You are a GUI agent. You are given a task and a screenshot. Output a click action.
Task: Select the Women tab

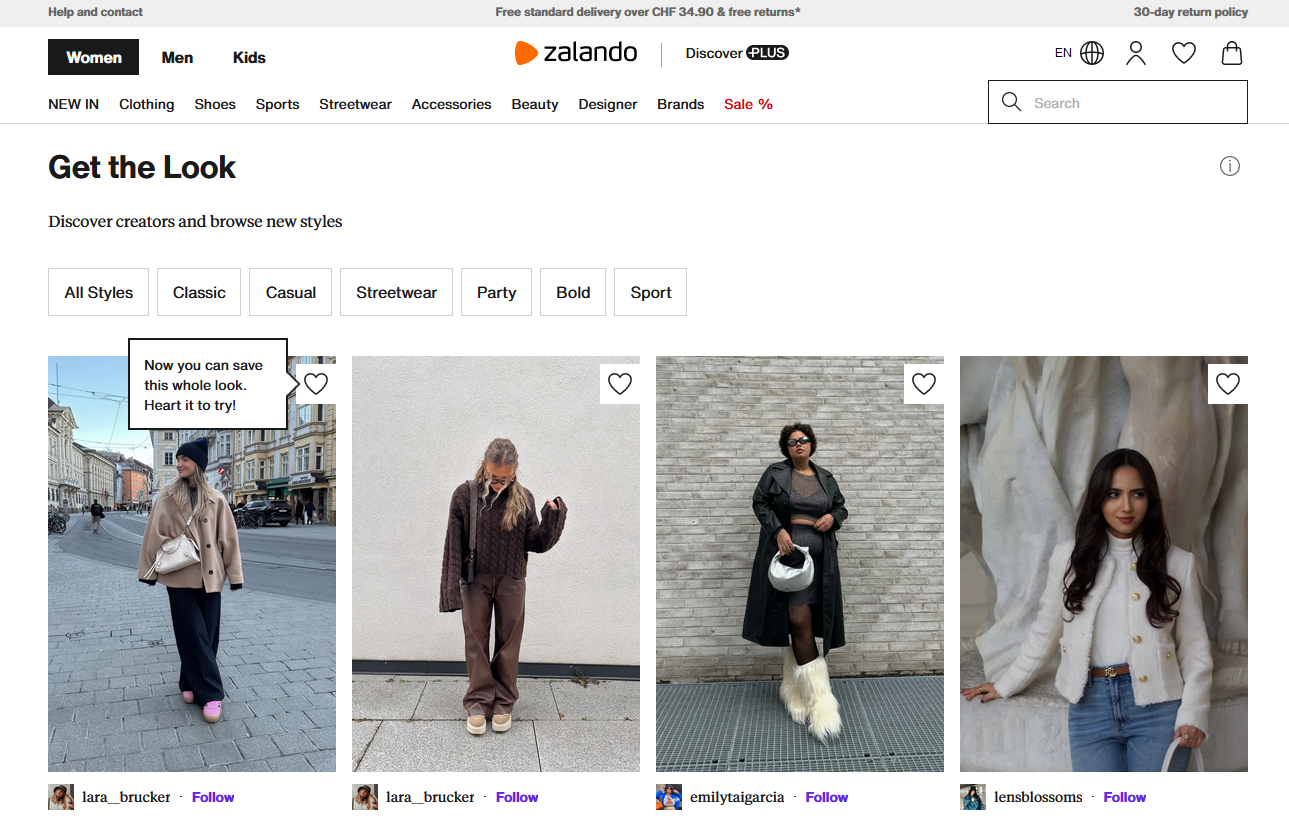coord(93,57)
